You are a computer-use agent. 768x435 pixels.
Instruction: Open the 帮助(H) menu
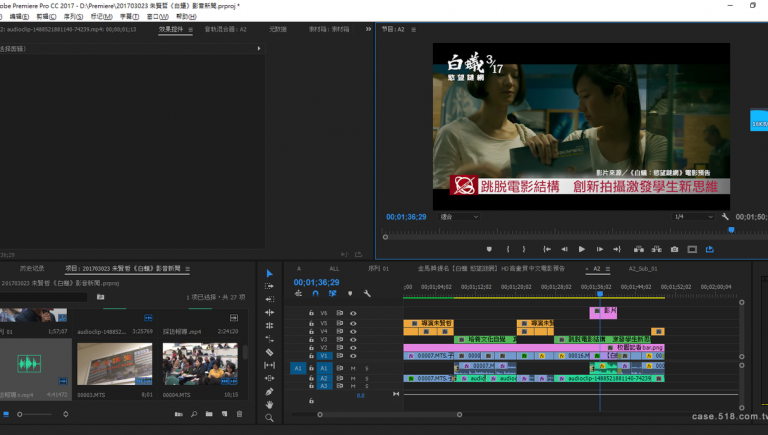(186, 16)
